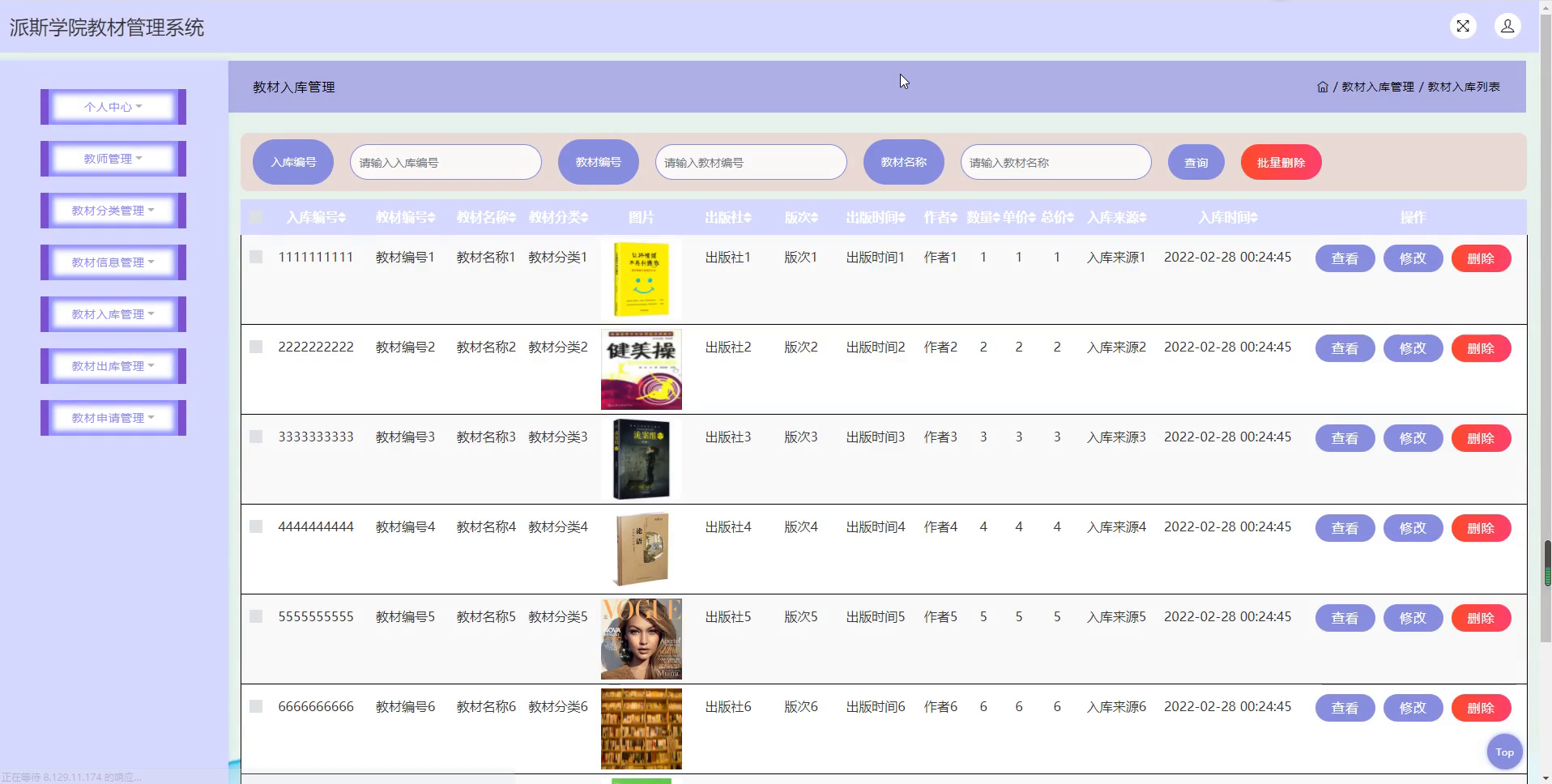Expand the 教材出库管理 sidebar menu

coord(113,366)
